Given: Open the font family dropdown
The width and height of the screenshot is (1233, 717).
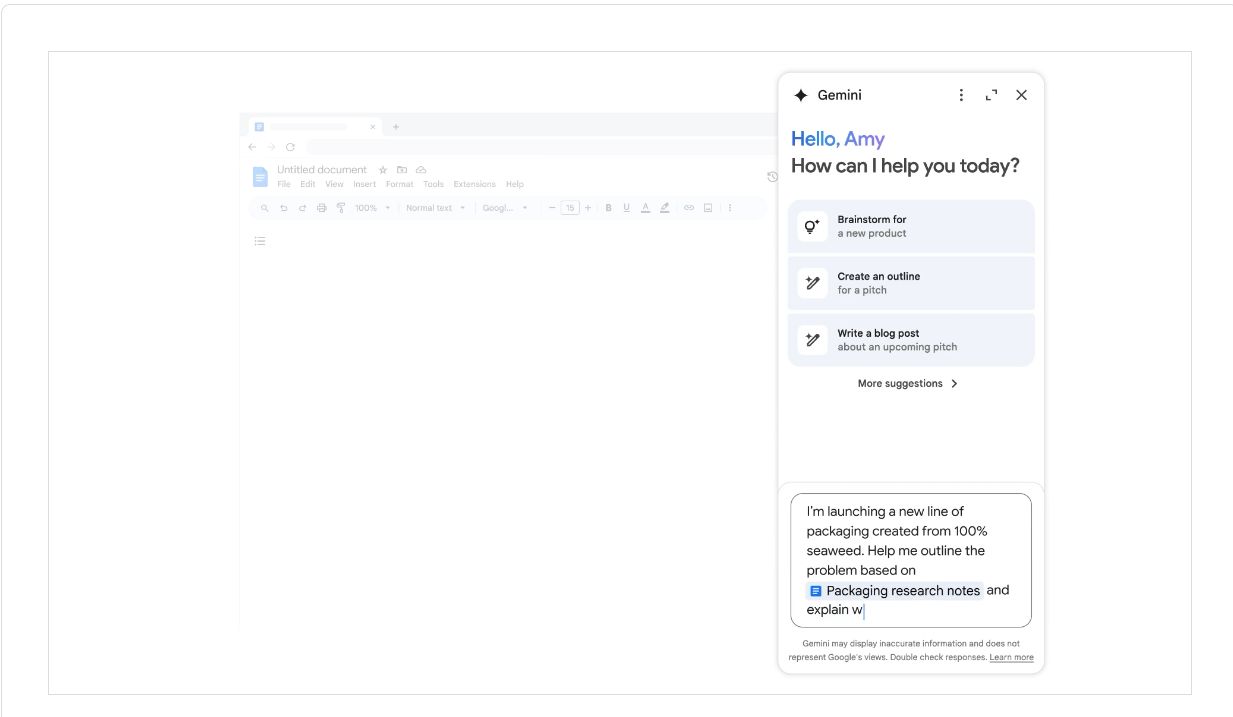Looking at the screenshot, I should click(505, 208).
